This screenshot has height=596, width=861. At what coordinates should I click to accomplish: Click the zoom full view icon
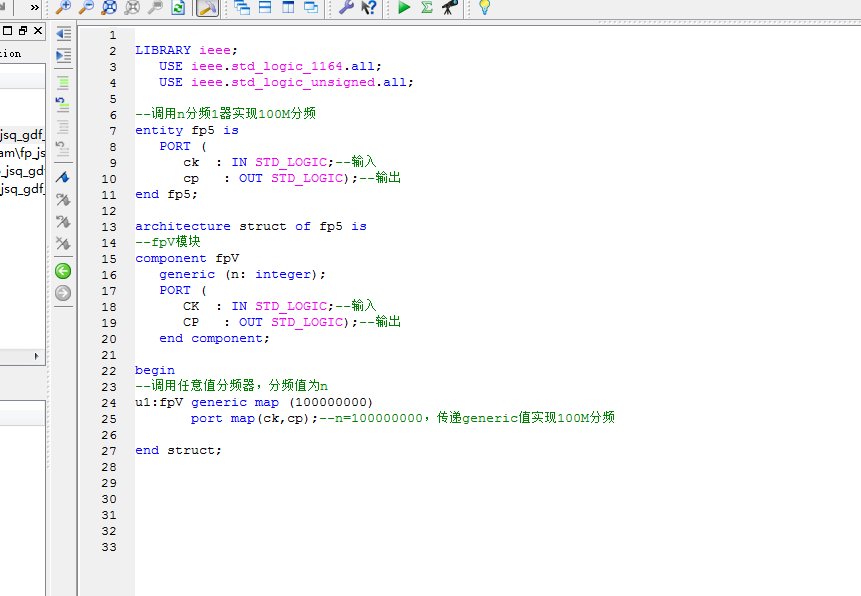pyautogui.click(x=109, y=8)
